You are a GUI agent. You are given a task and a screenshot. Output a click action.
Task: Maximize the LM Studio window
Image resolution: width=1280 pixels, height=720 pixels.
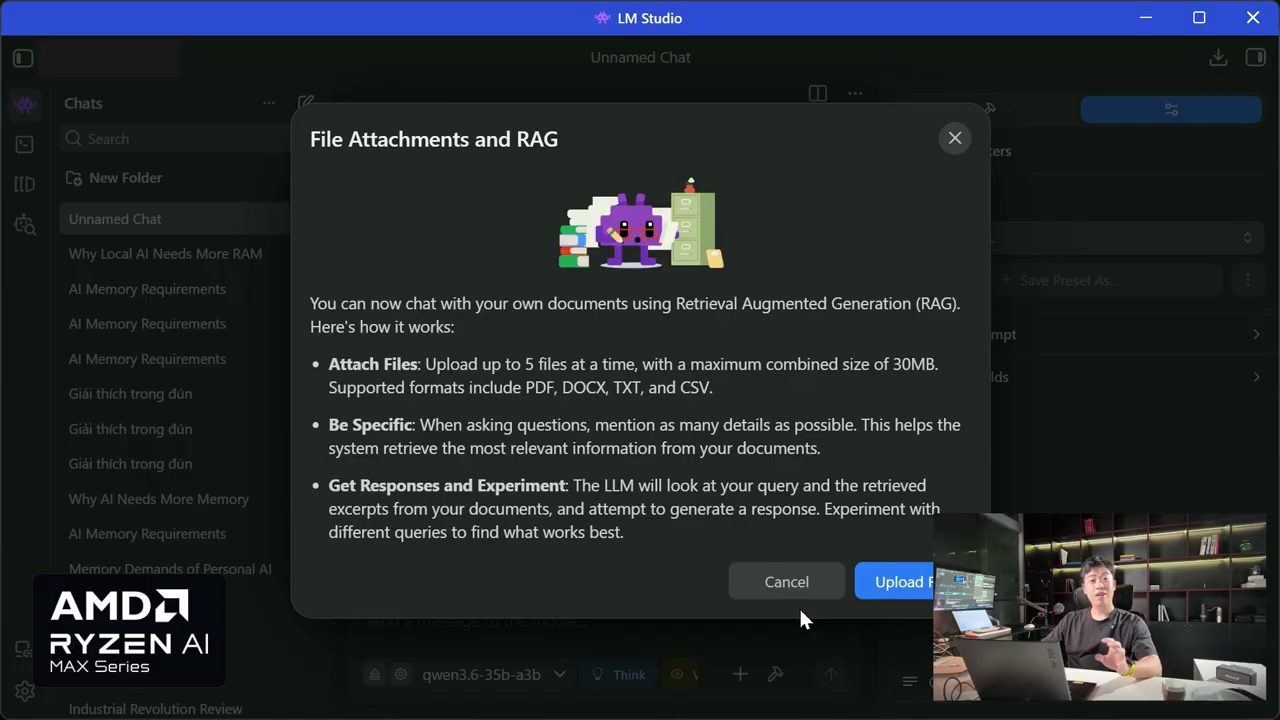(1199, 18)
